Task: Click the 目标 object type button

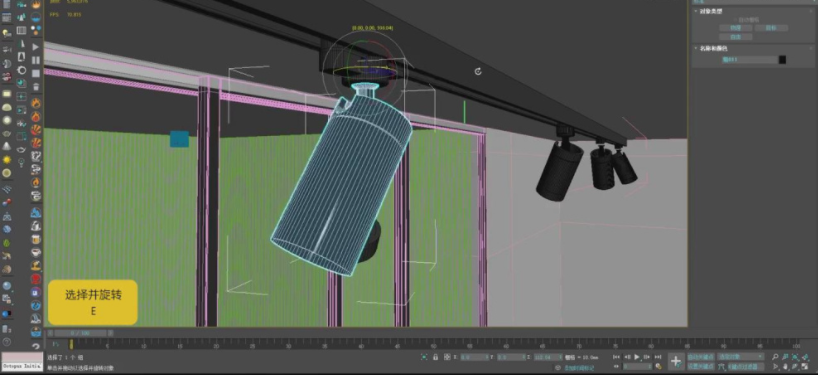Action: tap(772, 28)
